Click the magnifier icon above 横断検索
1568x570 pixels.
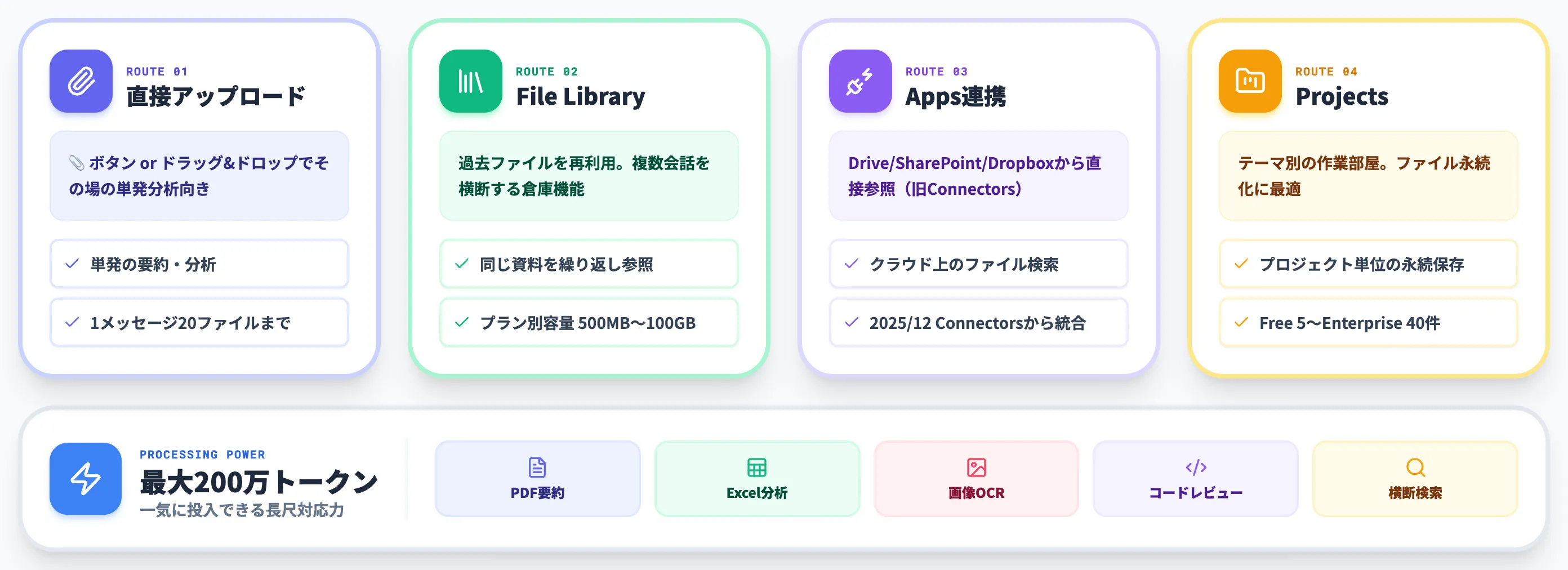(x=1415, y=467)
